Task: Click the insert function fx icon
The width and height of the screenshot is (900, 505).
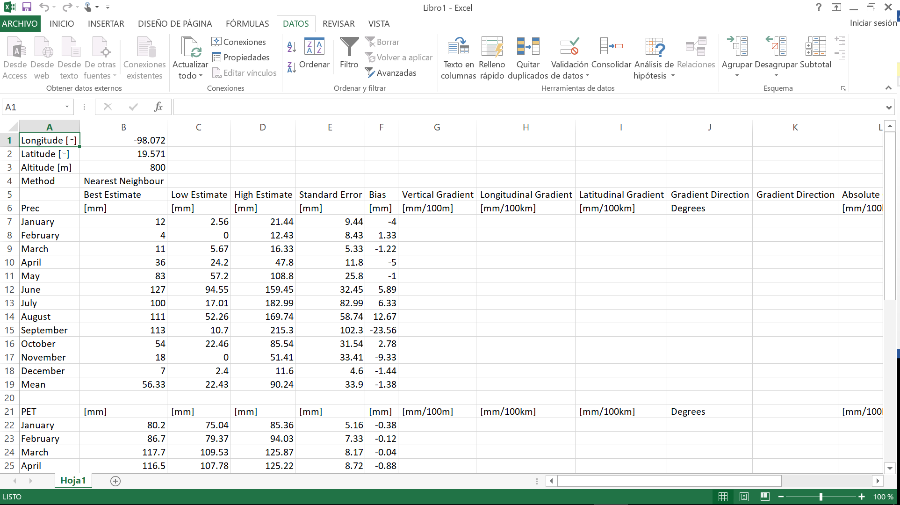Action: (158, 107)
